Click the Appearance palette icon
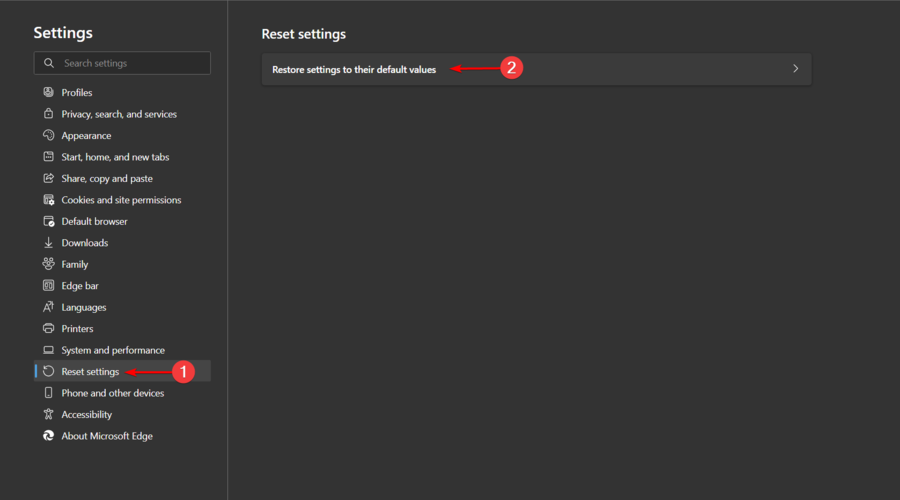This screenshot has width=900, height=500. point(48,136)
